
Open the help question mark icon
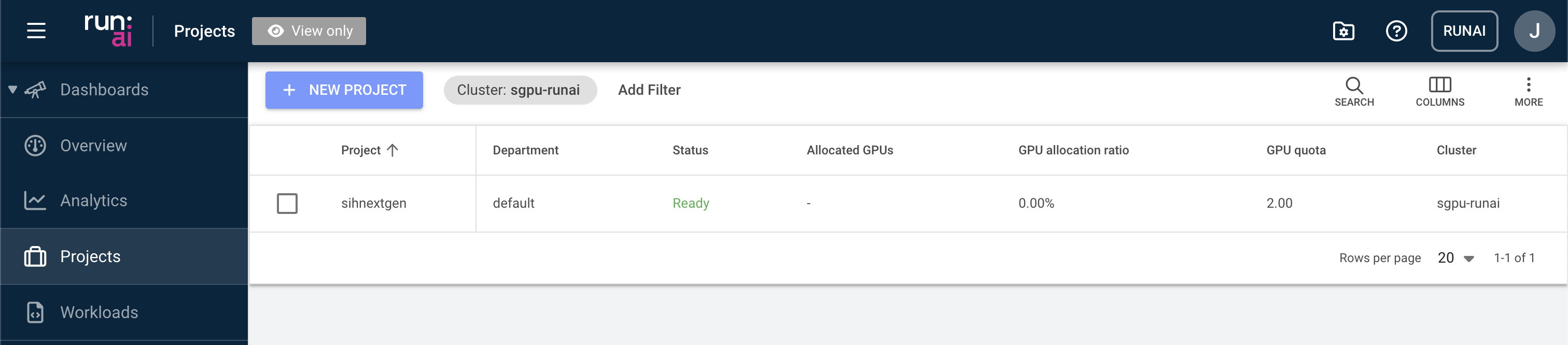coord(1396,31)
